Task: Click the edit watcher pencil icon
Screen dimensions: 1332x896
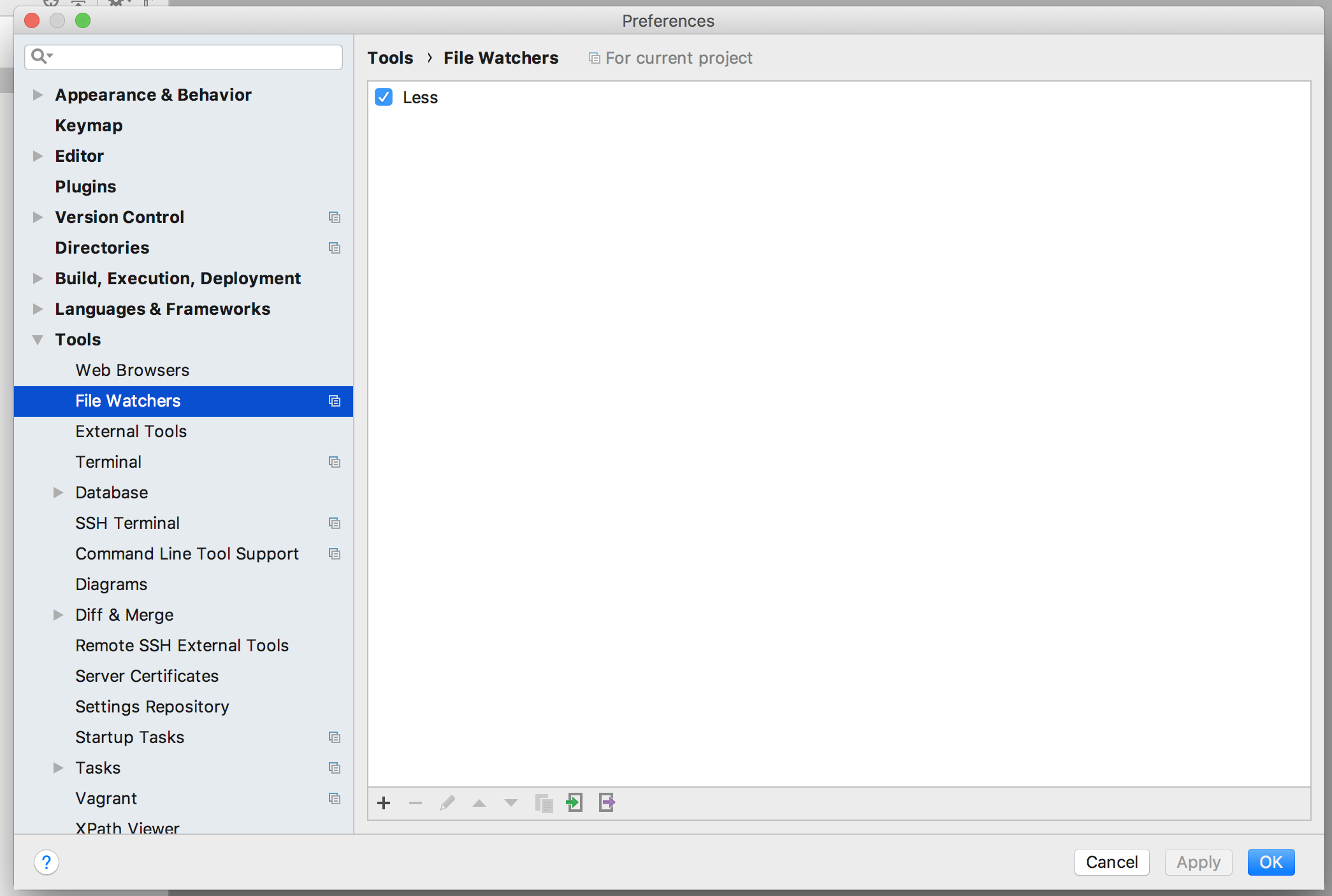Action: click(x=447, y=803)
